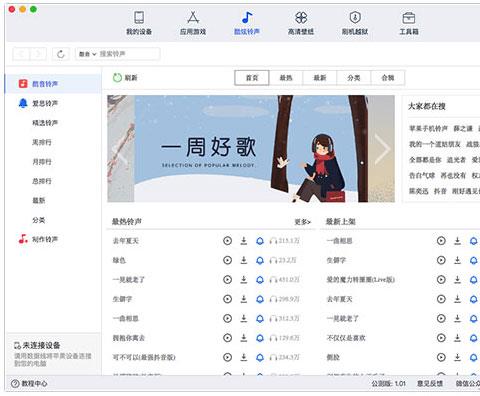This screenshot has height=396, width=480.
Task: Open the 工具箱 toolbox icon
Action: (409, 17)
